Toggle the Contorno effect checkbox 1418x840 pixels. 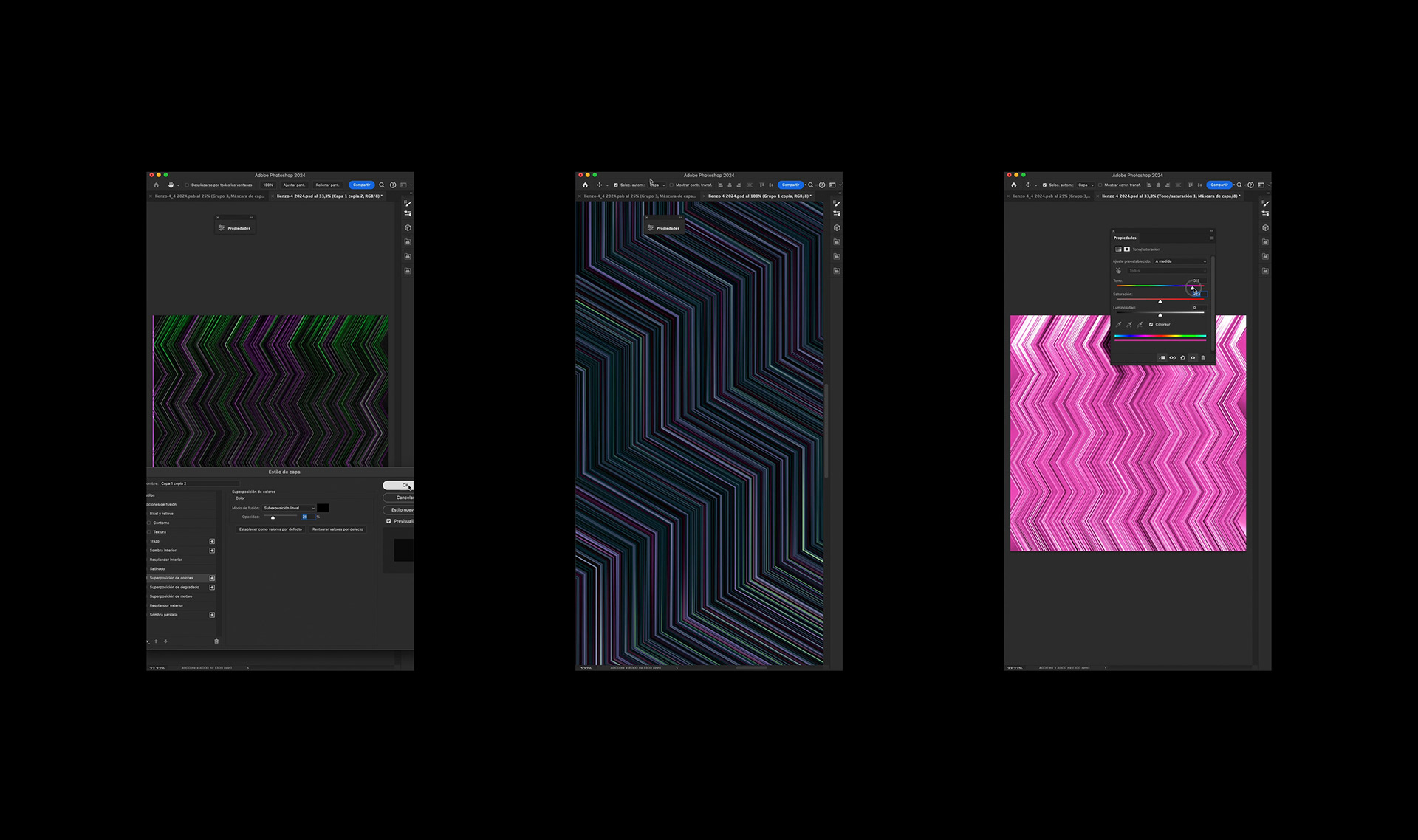(x=149, y=523)
